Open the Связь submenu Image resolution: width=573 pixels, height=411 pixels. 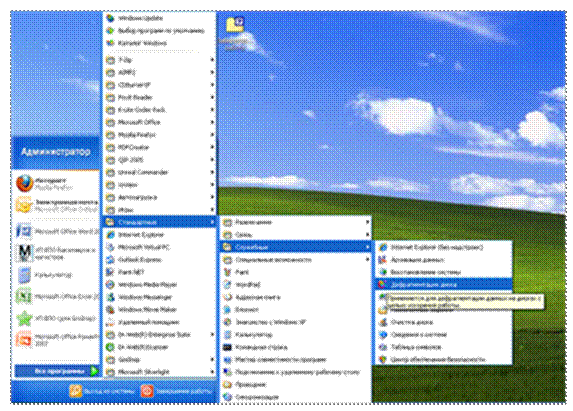(x=296, y=235)
